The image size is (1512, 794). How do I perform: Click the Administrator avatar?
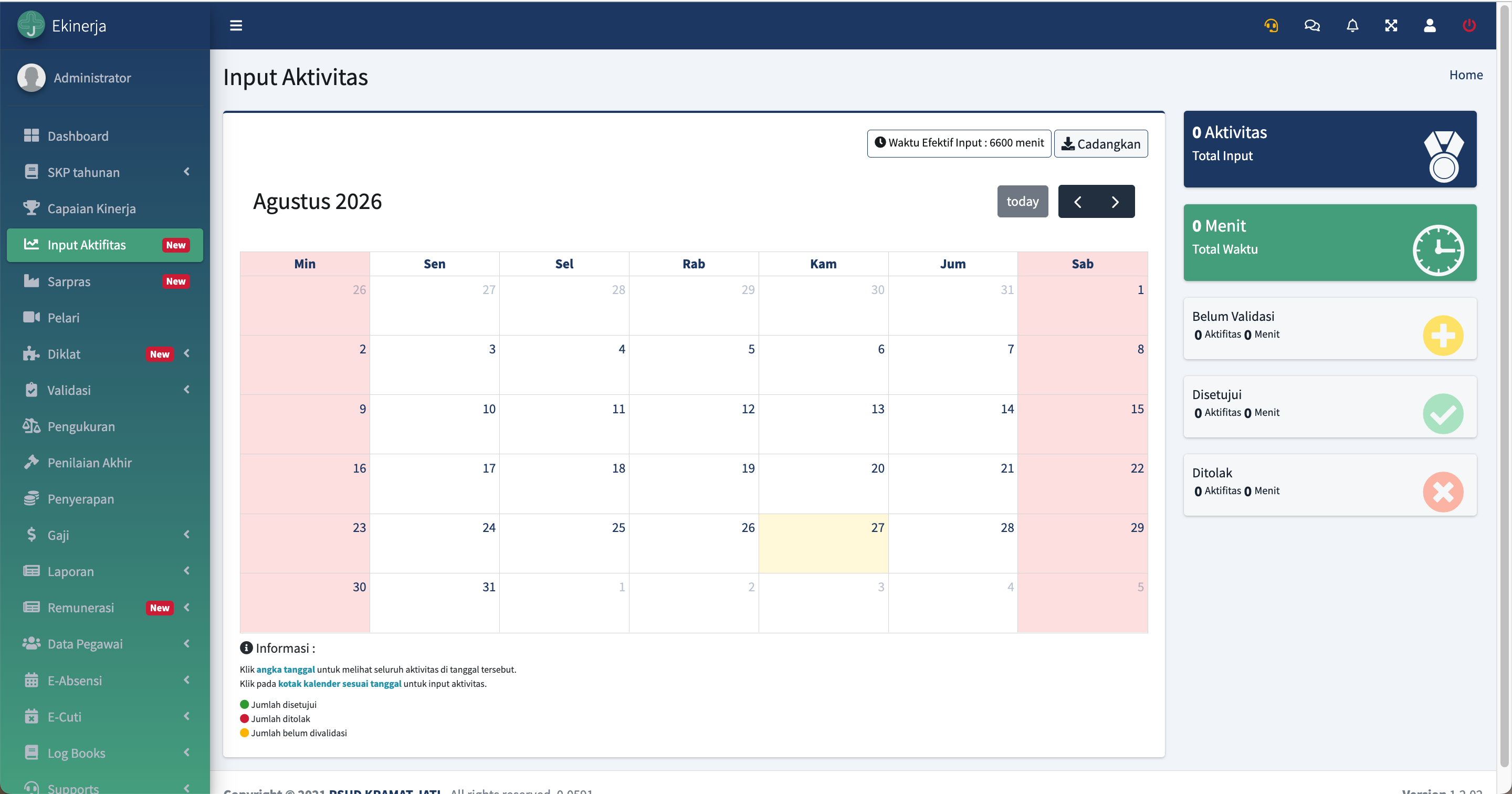tap(31, 78)
